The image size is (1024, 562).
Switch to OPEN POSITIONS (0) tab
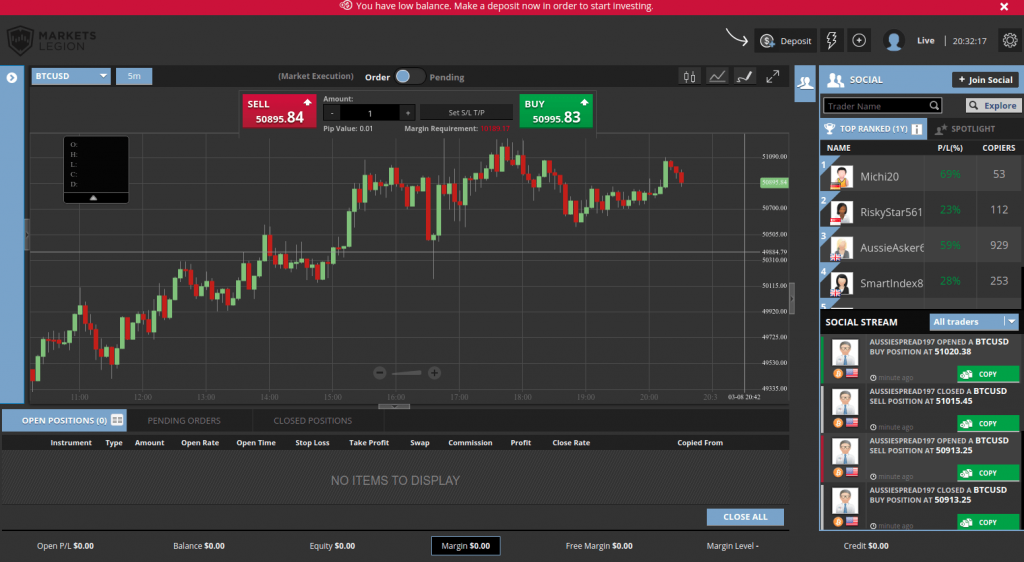click(x=64, y=420)
